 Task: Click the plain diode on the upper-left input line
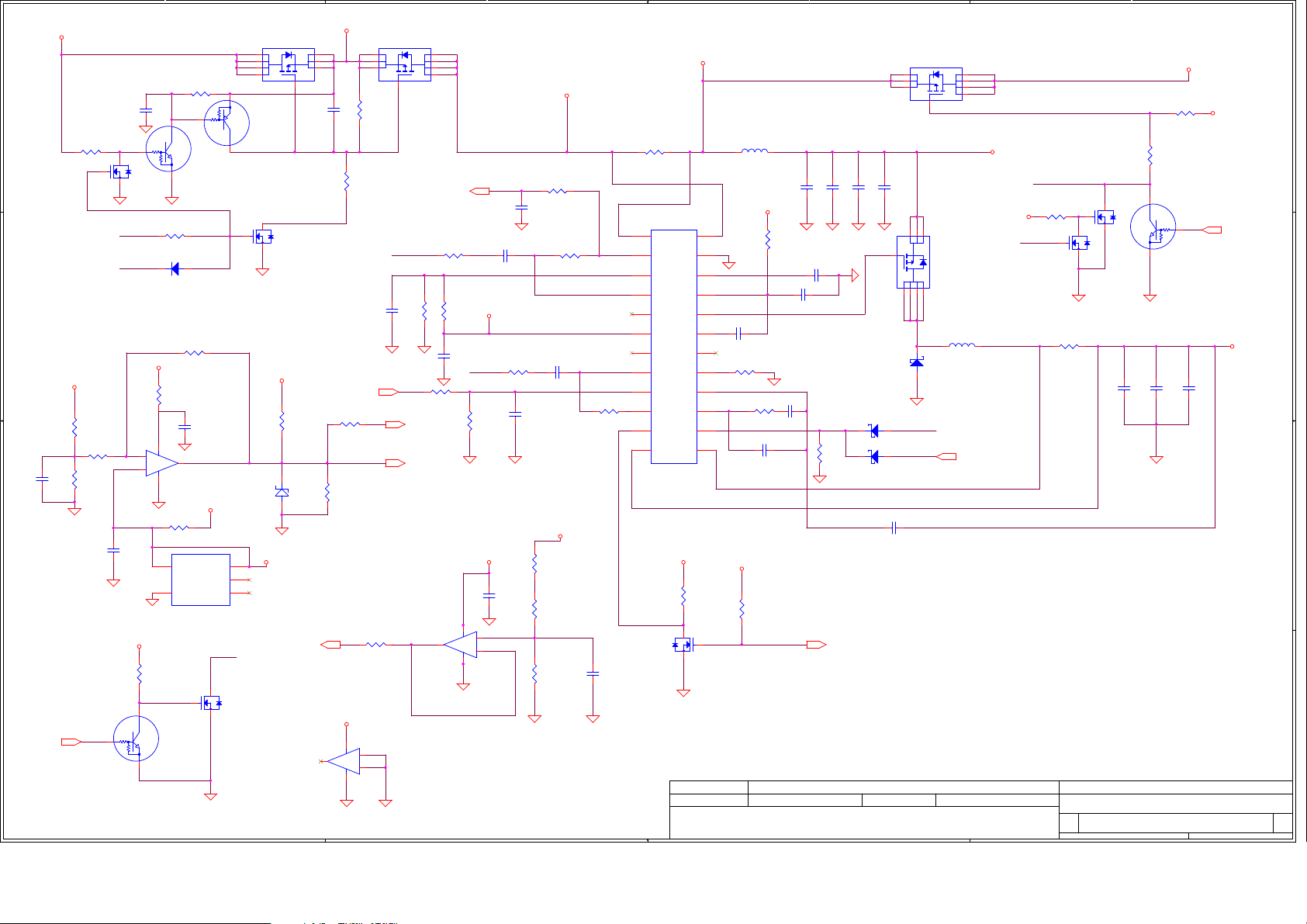point(175,268)
